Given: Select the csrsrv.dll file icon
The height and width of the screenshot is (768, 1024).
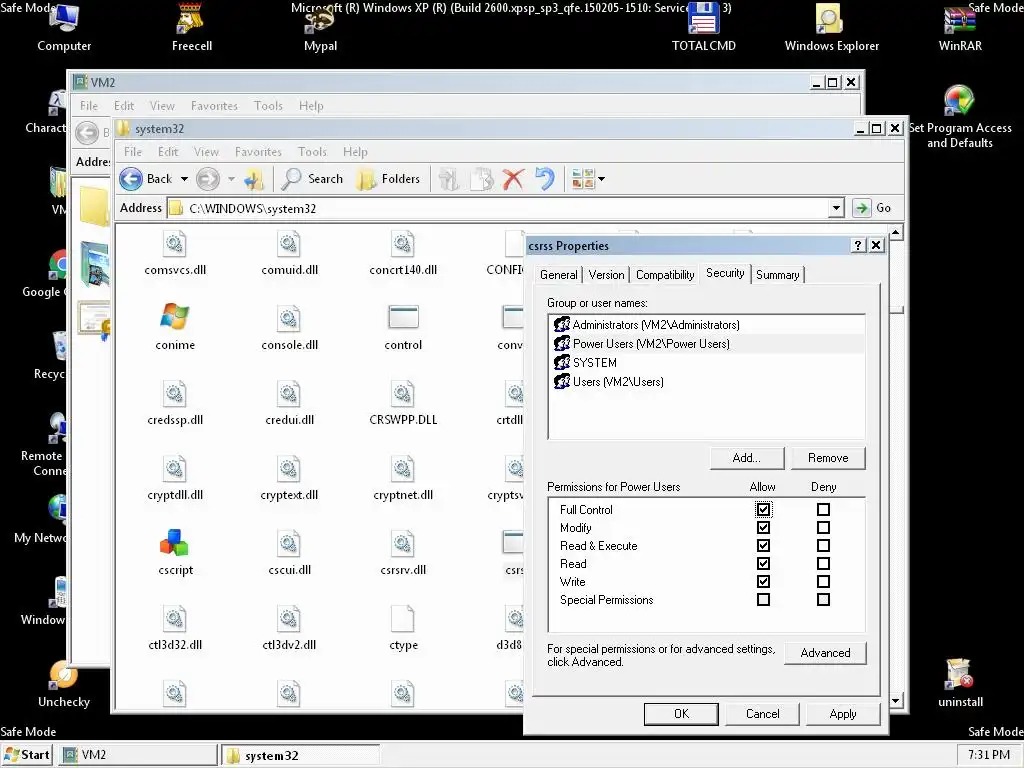Looking at the screenshot, I should coord(403,544).
